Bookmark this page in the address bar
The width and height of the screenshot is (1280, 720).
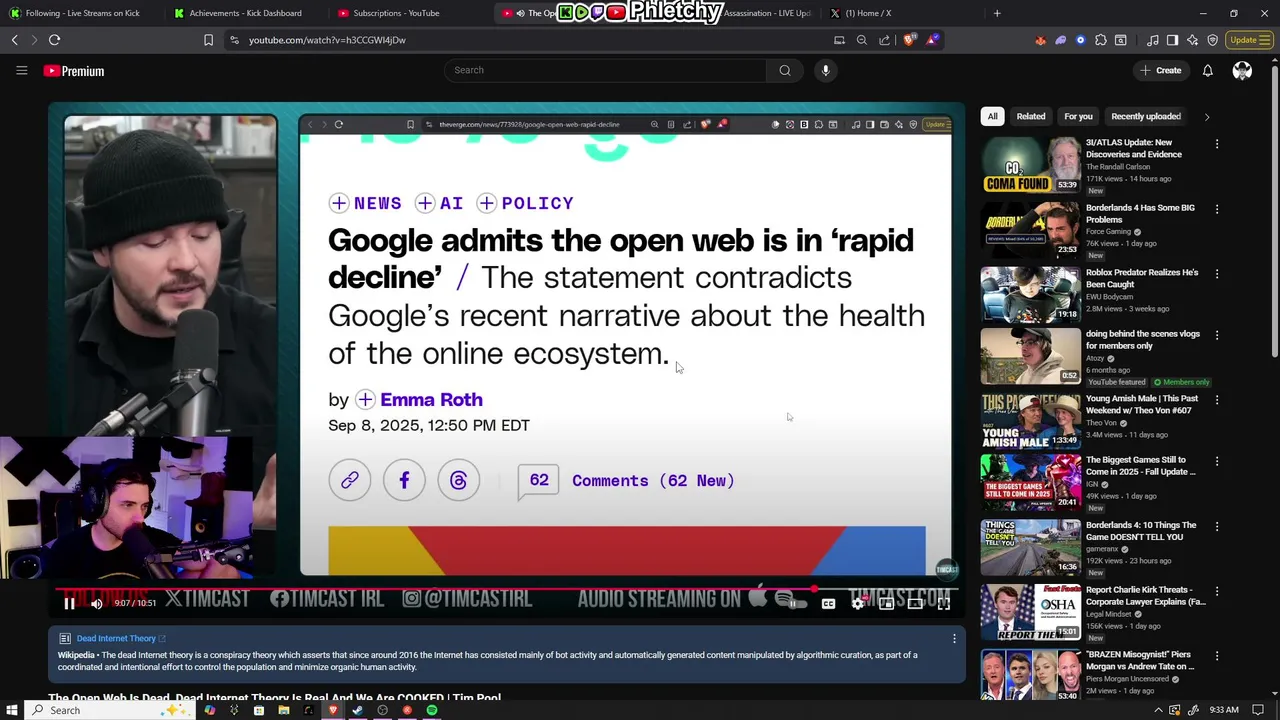(x=208, y=40)
